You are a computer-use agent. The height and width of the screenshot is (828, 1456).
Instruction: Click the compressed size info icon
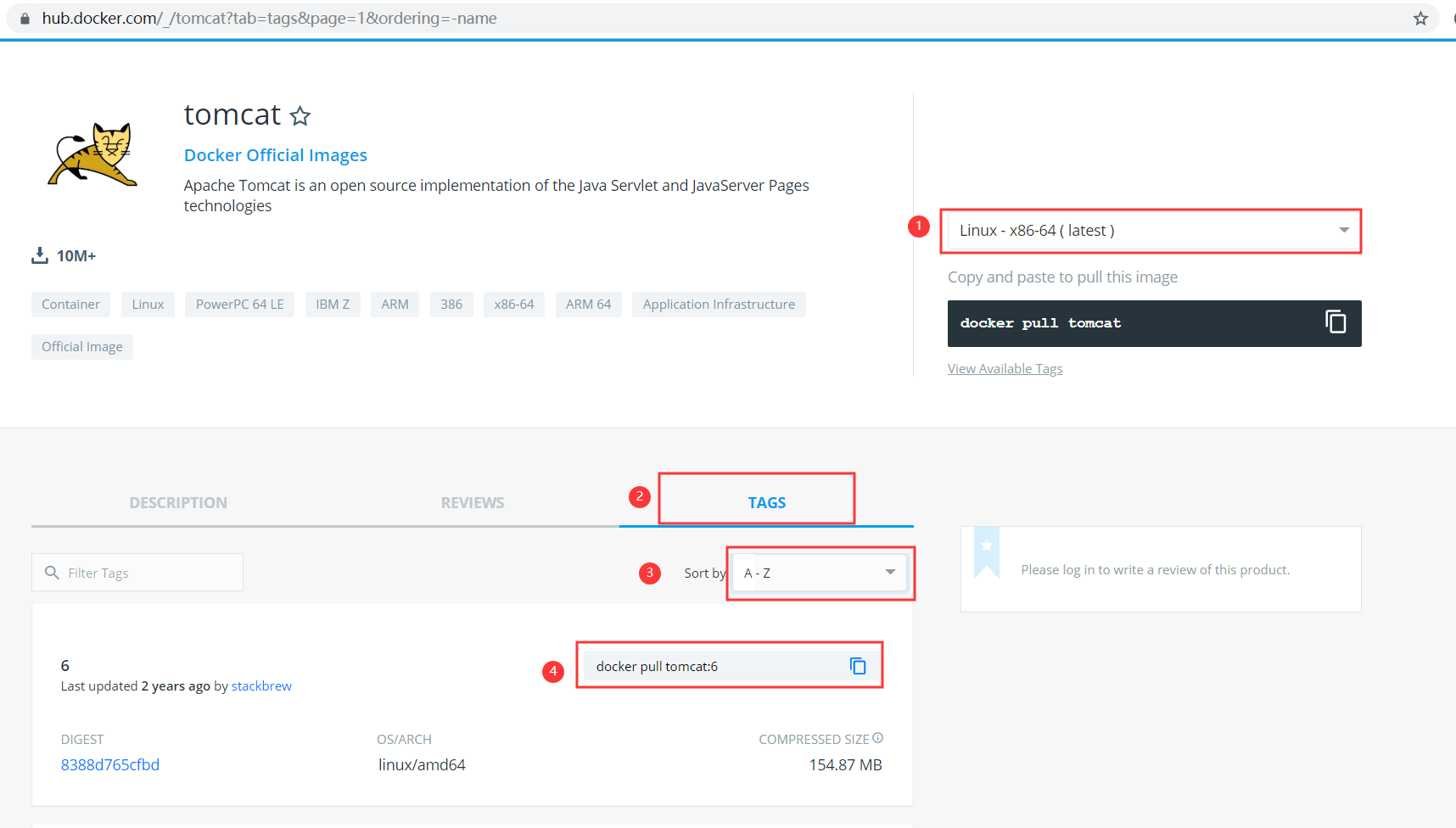[877, 738]
